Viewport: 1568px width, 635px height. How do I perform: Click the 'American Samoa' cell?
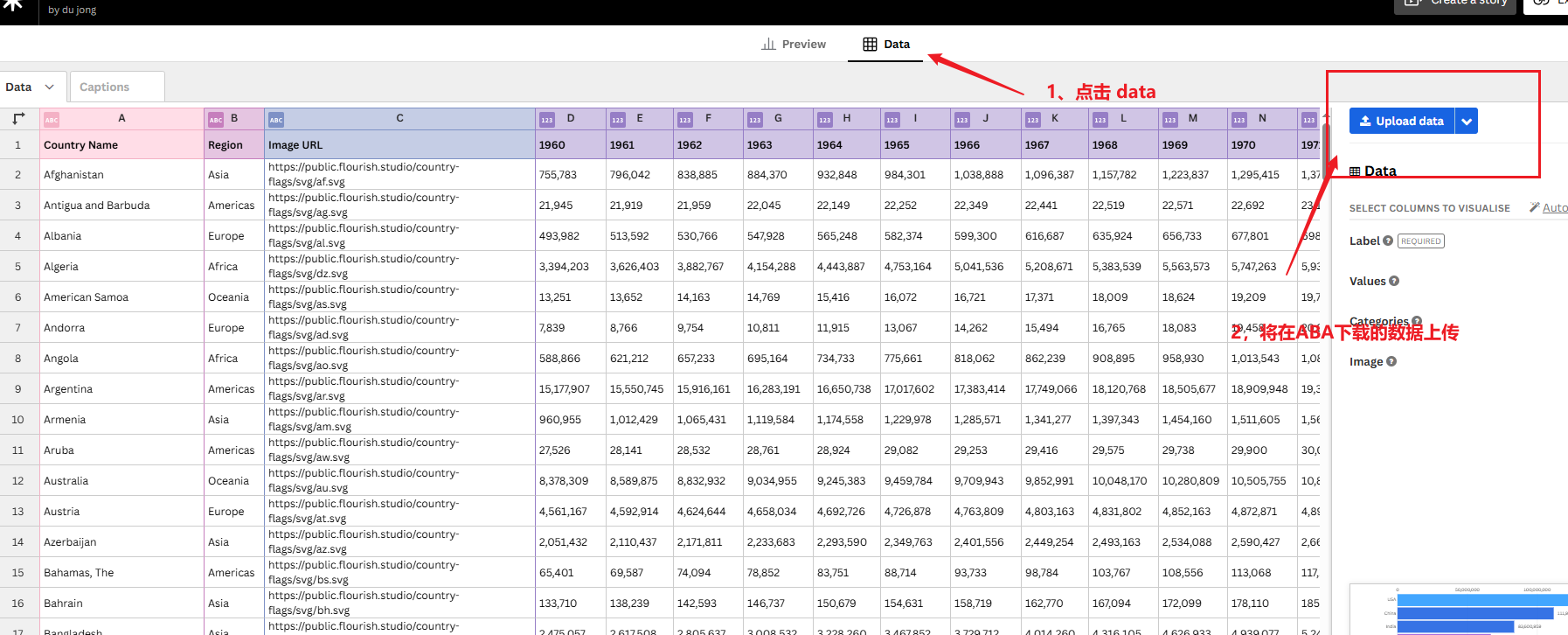[121, 297]
